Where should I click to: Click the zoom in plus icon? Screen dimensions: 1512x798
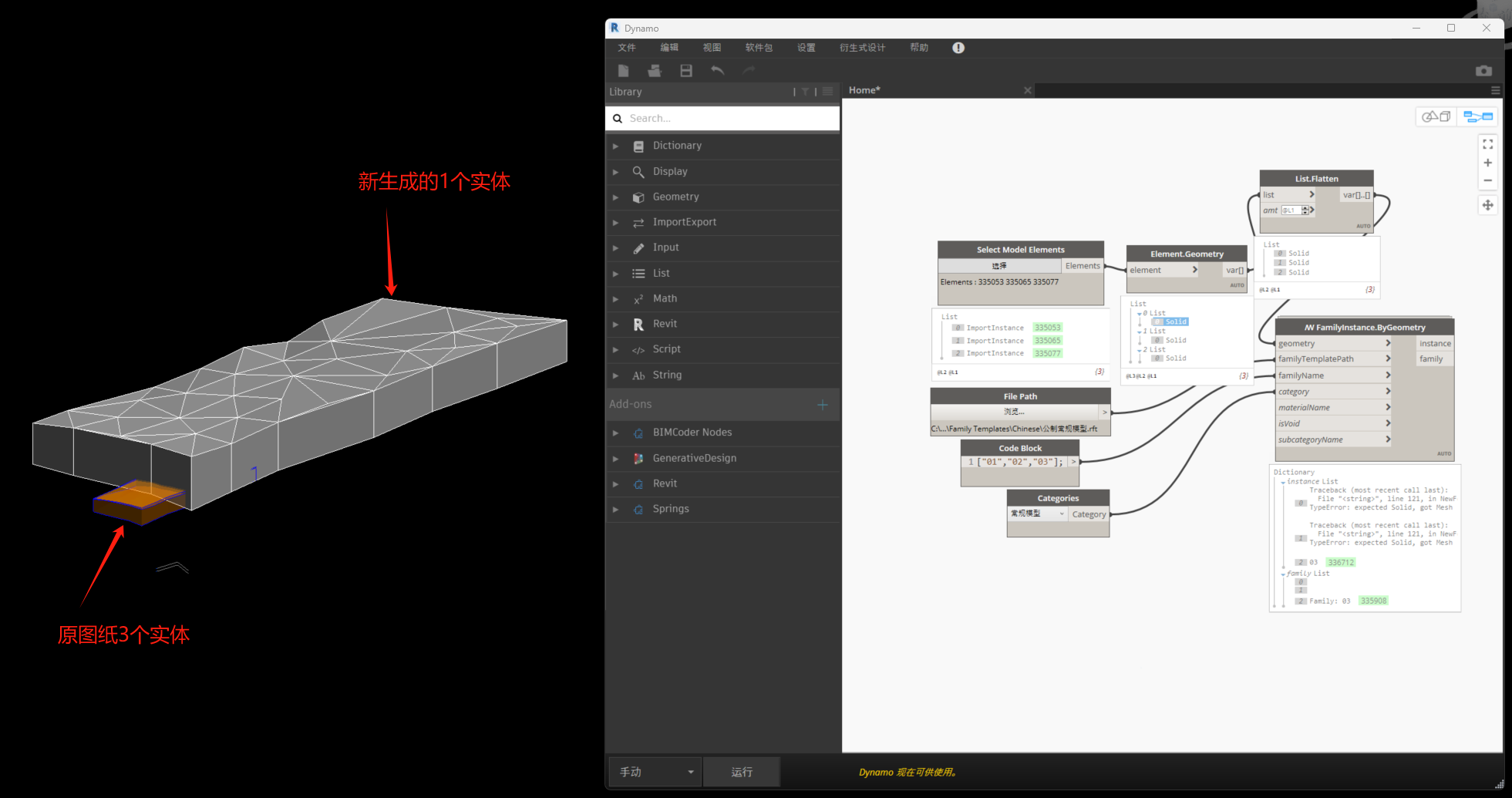pos(1487,163)
